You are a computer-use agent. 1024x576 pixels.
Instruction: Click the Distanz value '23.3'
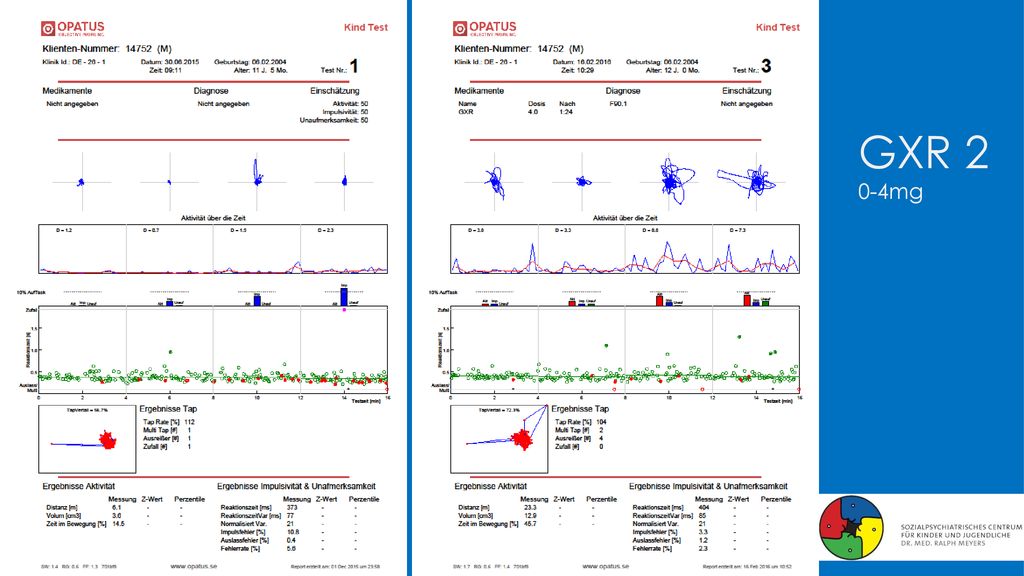coord(530,507)
